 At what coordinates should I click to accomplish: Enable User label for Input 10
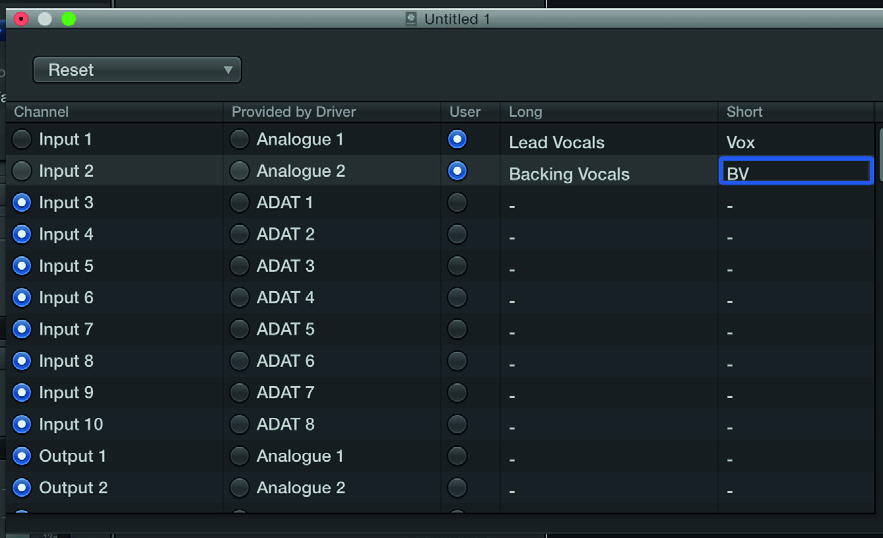[x=457, y=424]
